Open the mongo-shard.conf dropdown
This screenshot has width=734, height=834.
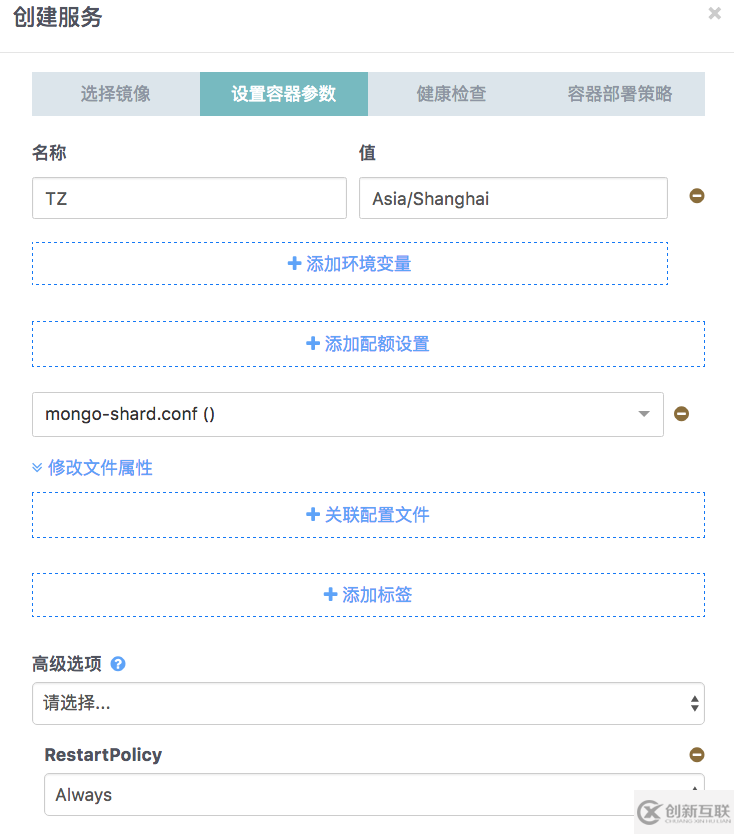coord(347,414)
